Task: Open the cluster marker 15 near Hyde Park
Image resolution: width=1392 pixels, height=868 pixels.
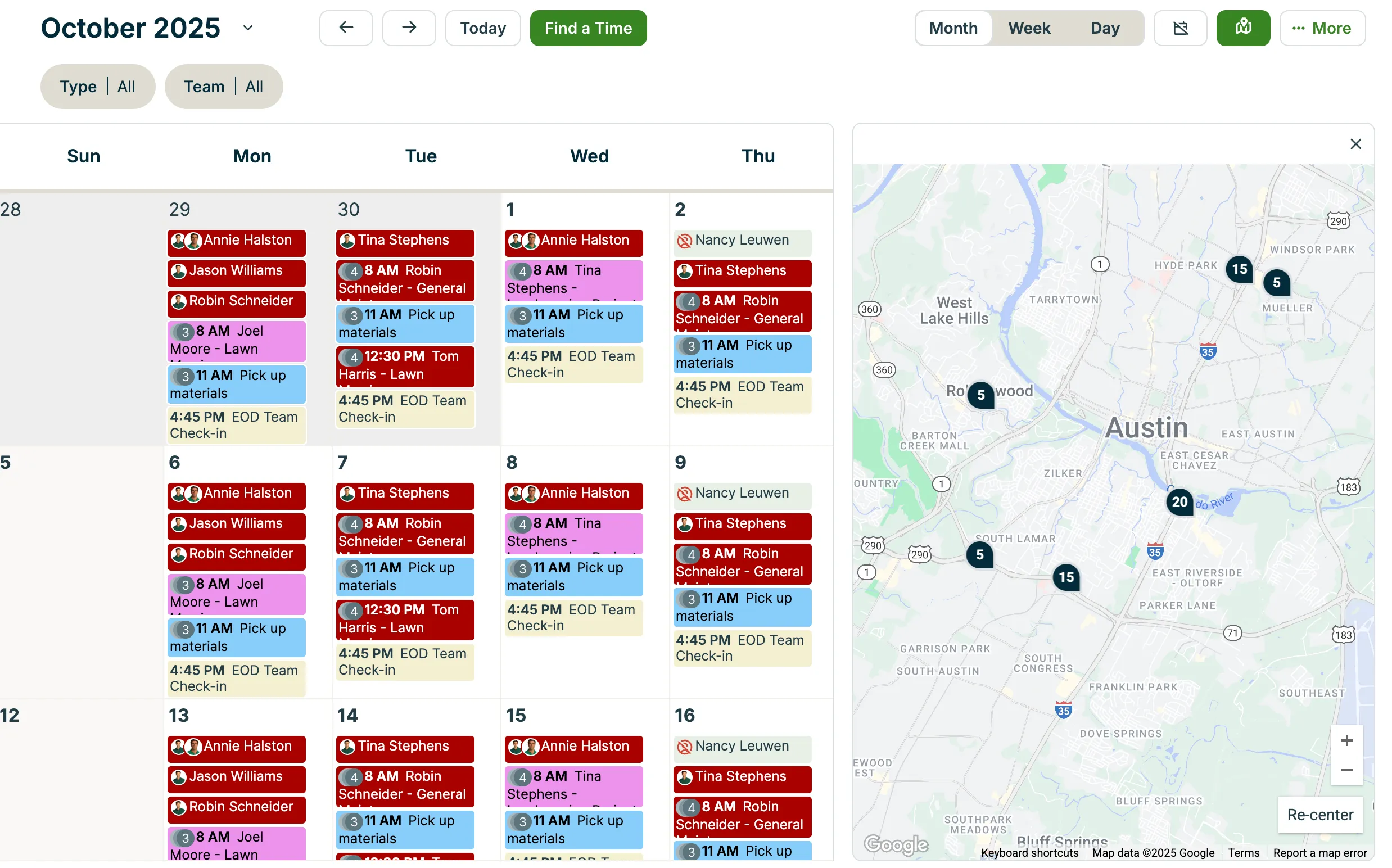Action: point(1239,269)
